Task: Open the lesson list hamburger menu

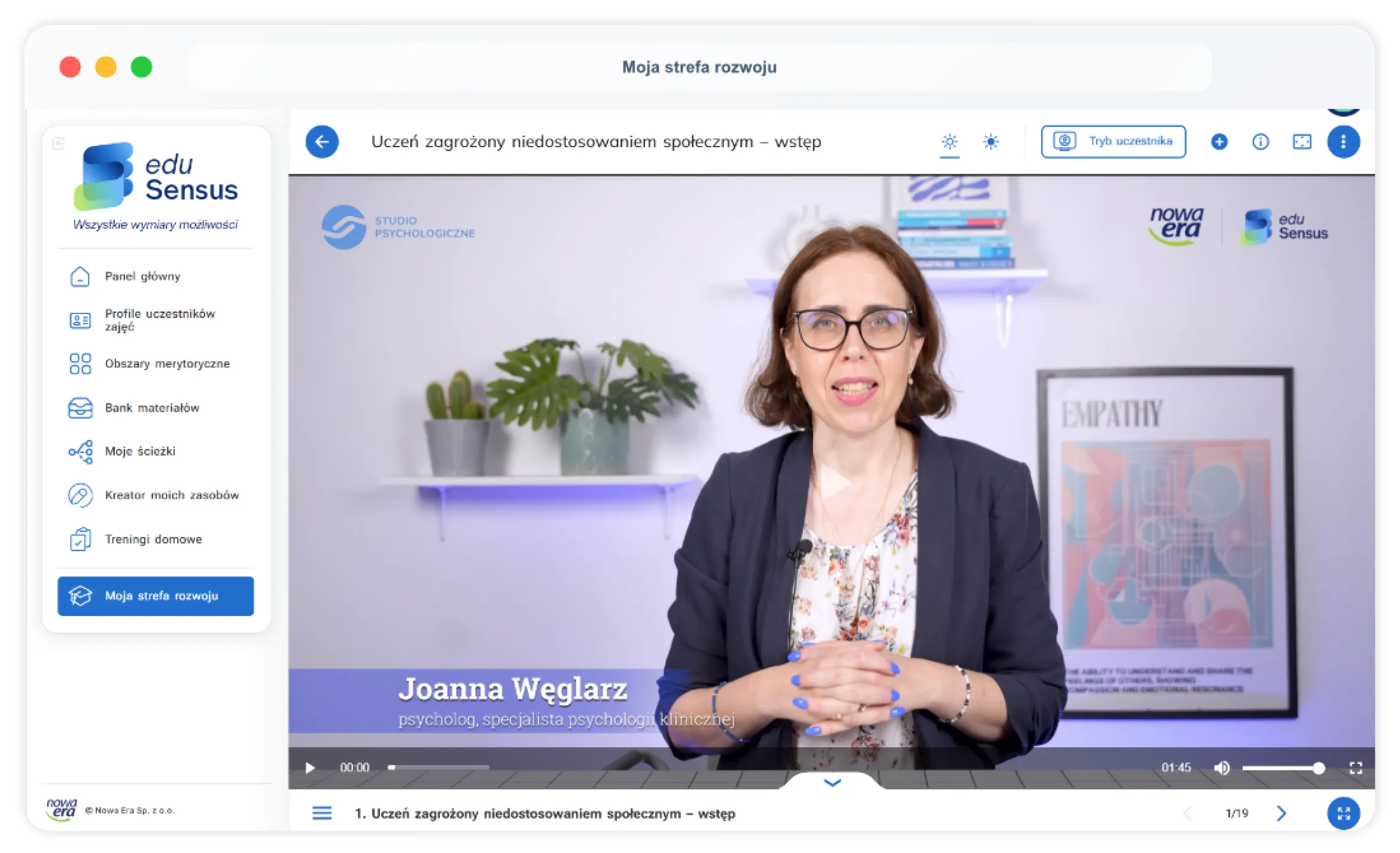Action: pyautogui.click(x=322, y=814)
